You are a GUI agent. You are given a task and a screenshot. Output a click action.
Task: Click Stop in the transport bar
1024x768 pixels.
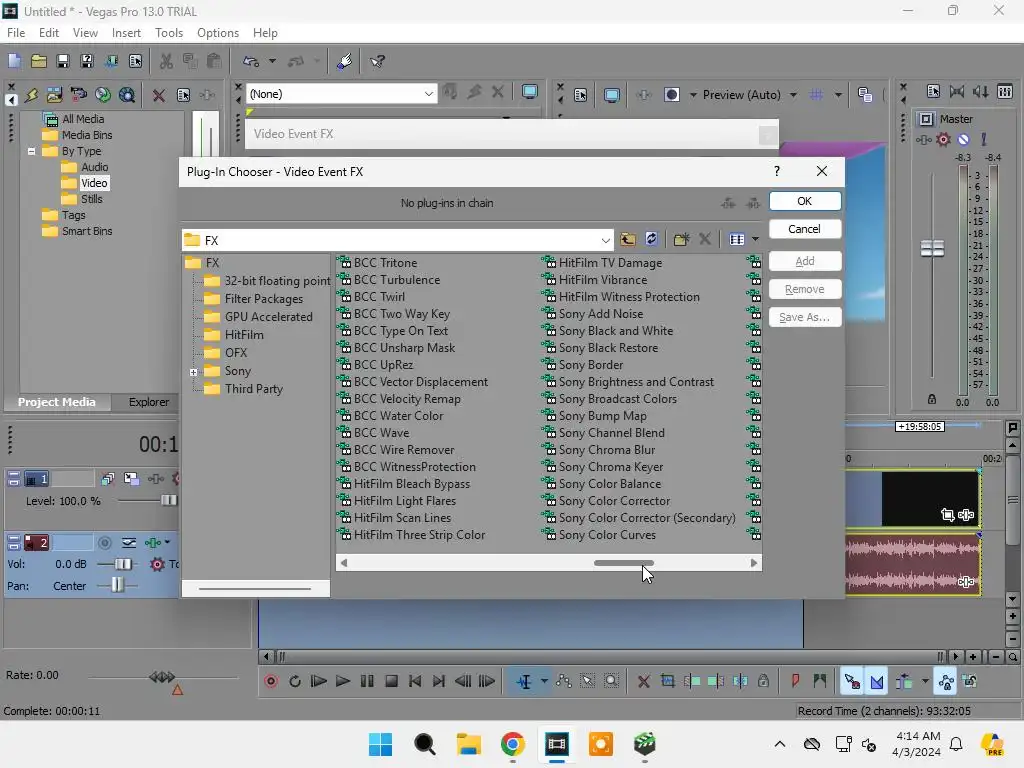391,681
